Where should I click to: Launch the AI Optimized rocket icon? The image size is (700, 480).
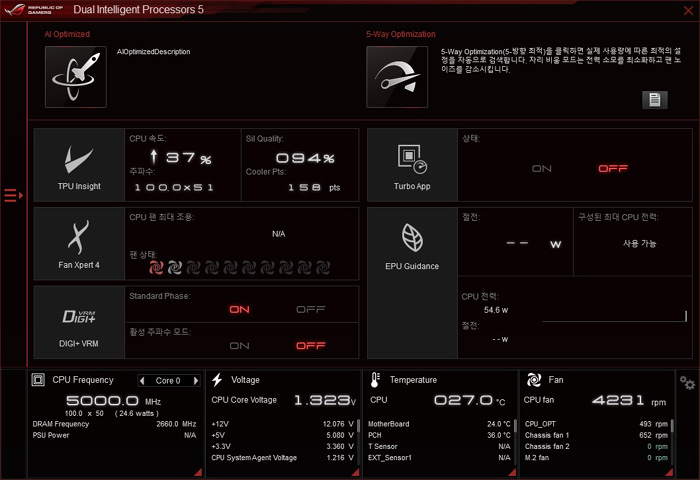click(x=76, y=77)
